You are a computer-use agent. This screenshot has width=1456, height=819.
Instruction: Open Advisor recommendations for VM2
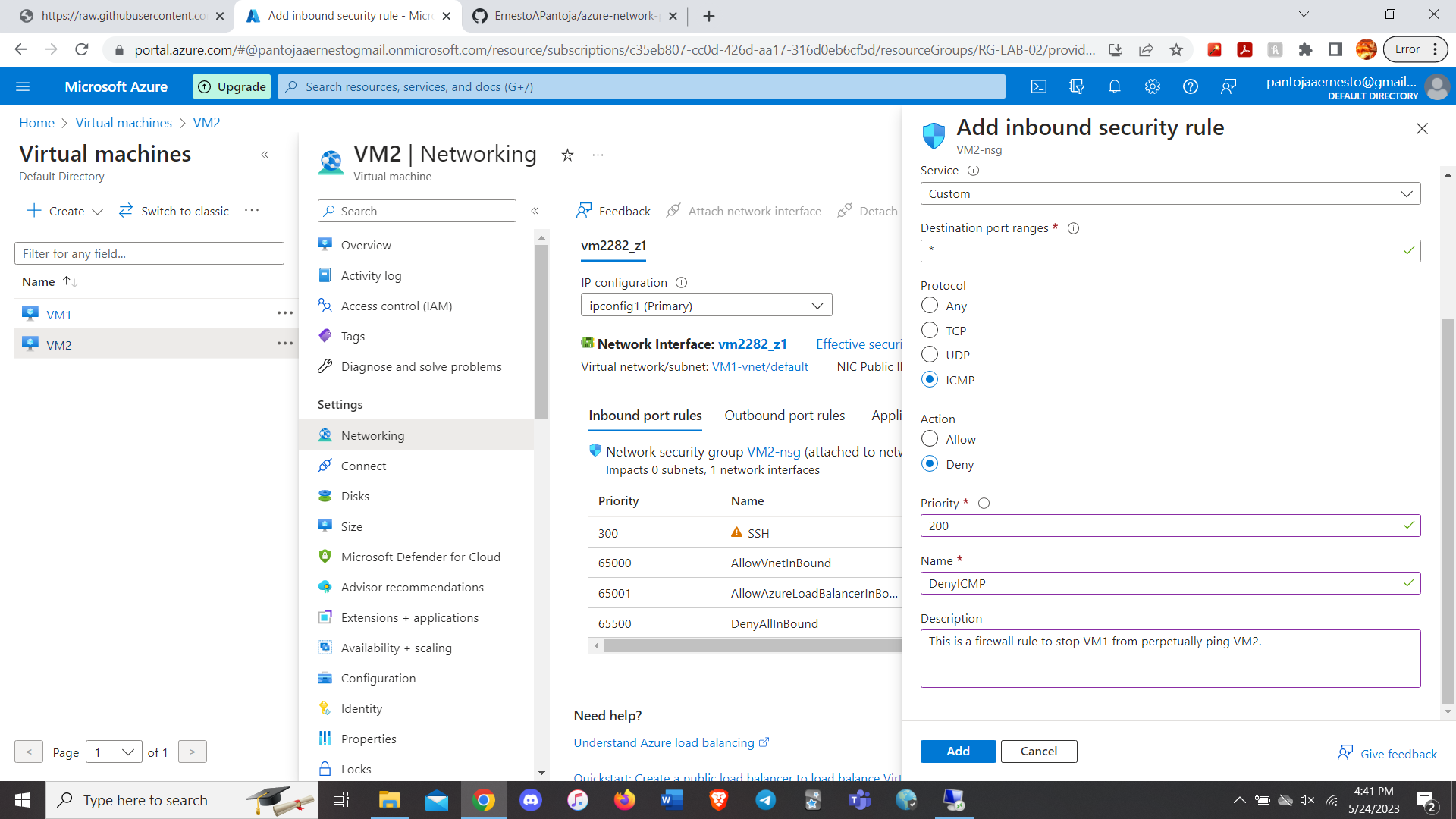click(x=413, y=586)
